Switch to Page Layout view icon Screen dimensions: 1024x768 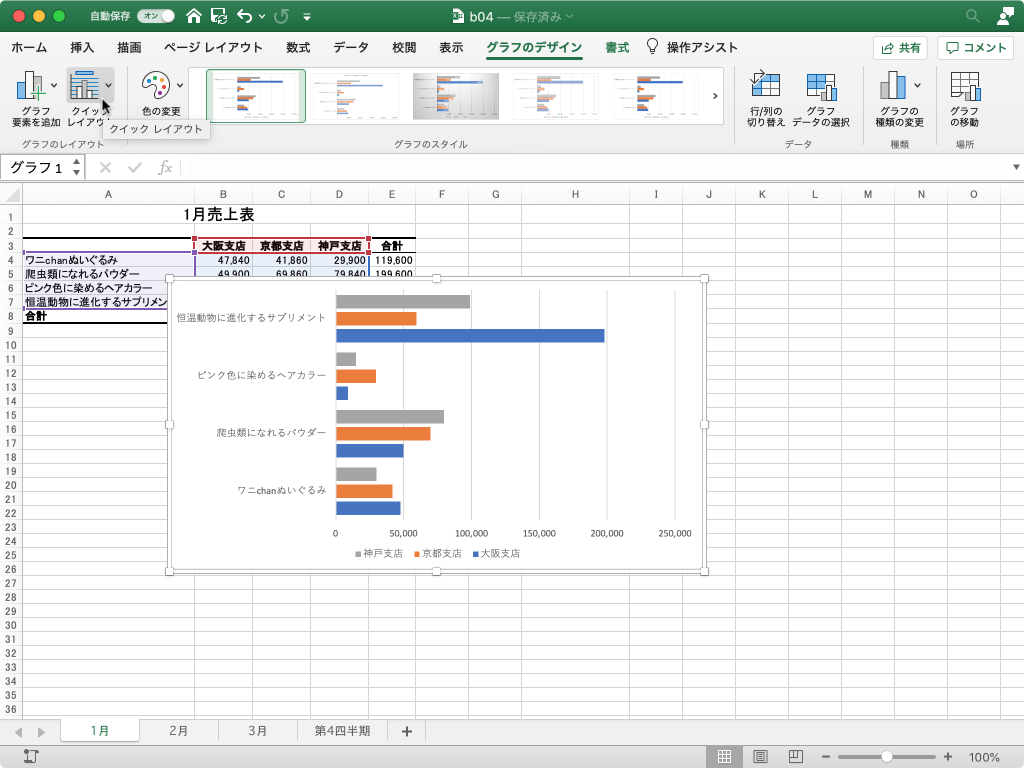(760, 756)
